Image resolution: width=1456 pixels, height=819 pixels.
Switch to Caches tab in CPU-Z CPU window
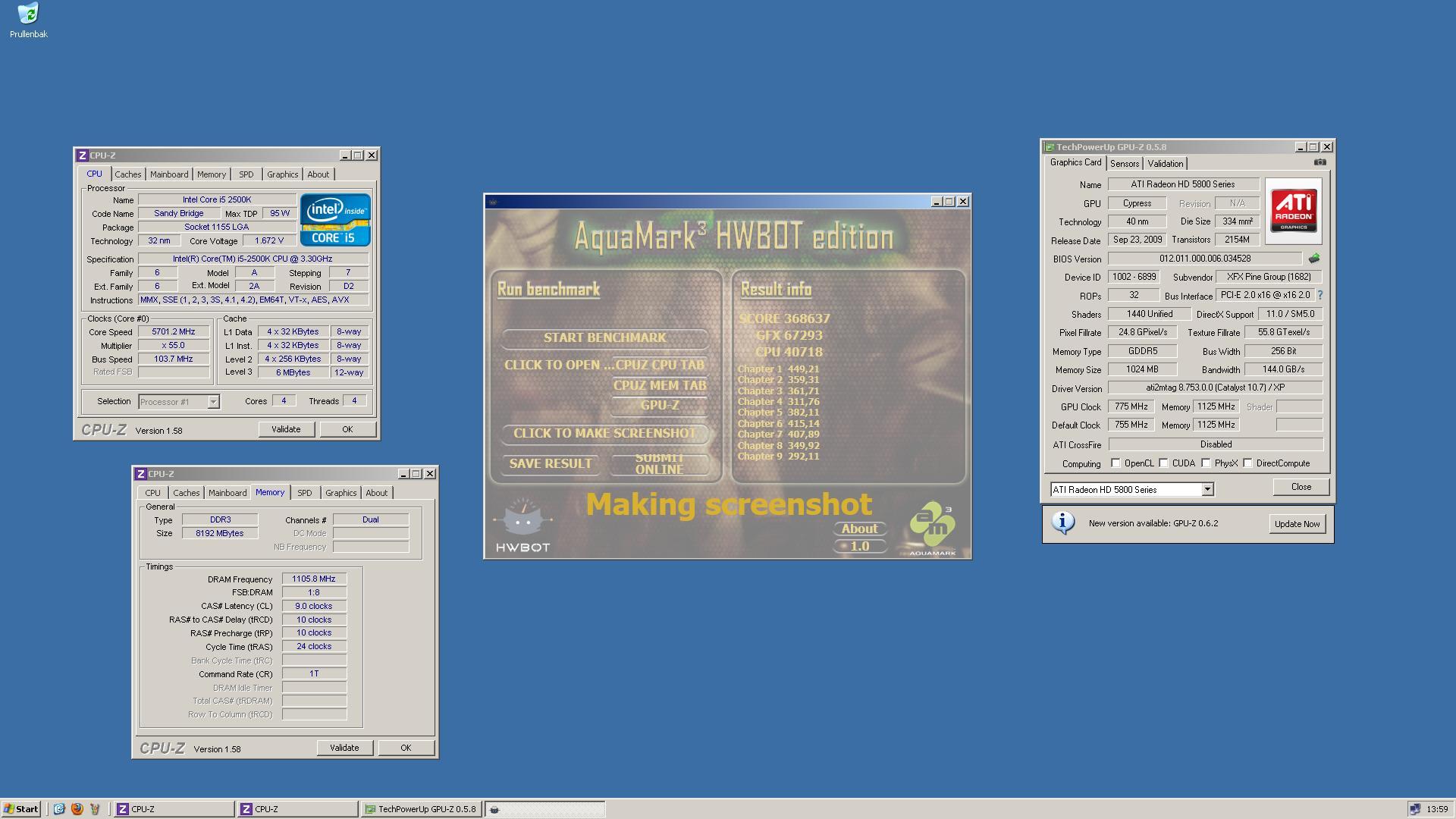tap(127, 174)
